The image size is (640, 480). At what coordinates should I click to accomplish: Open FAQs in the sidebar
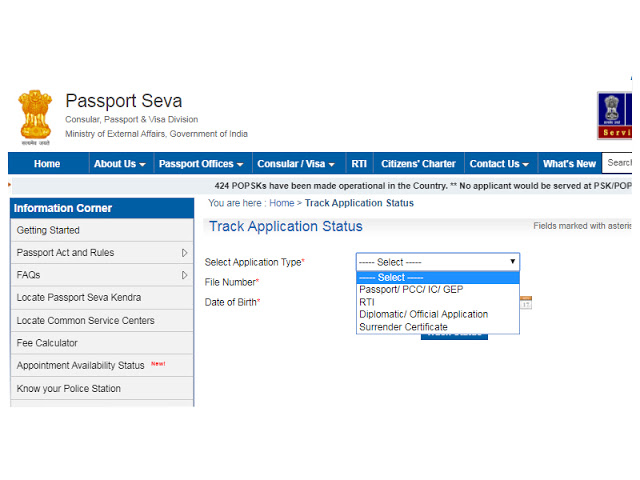(102, 275)
